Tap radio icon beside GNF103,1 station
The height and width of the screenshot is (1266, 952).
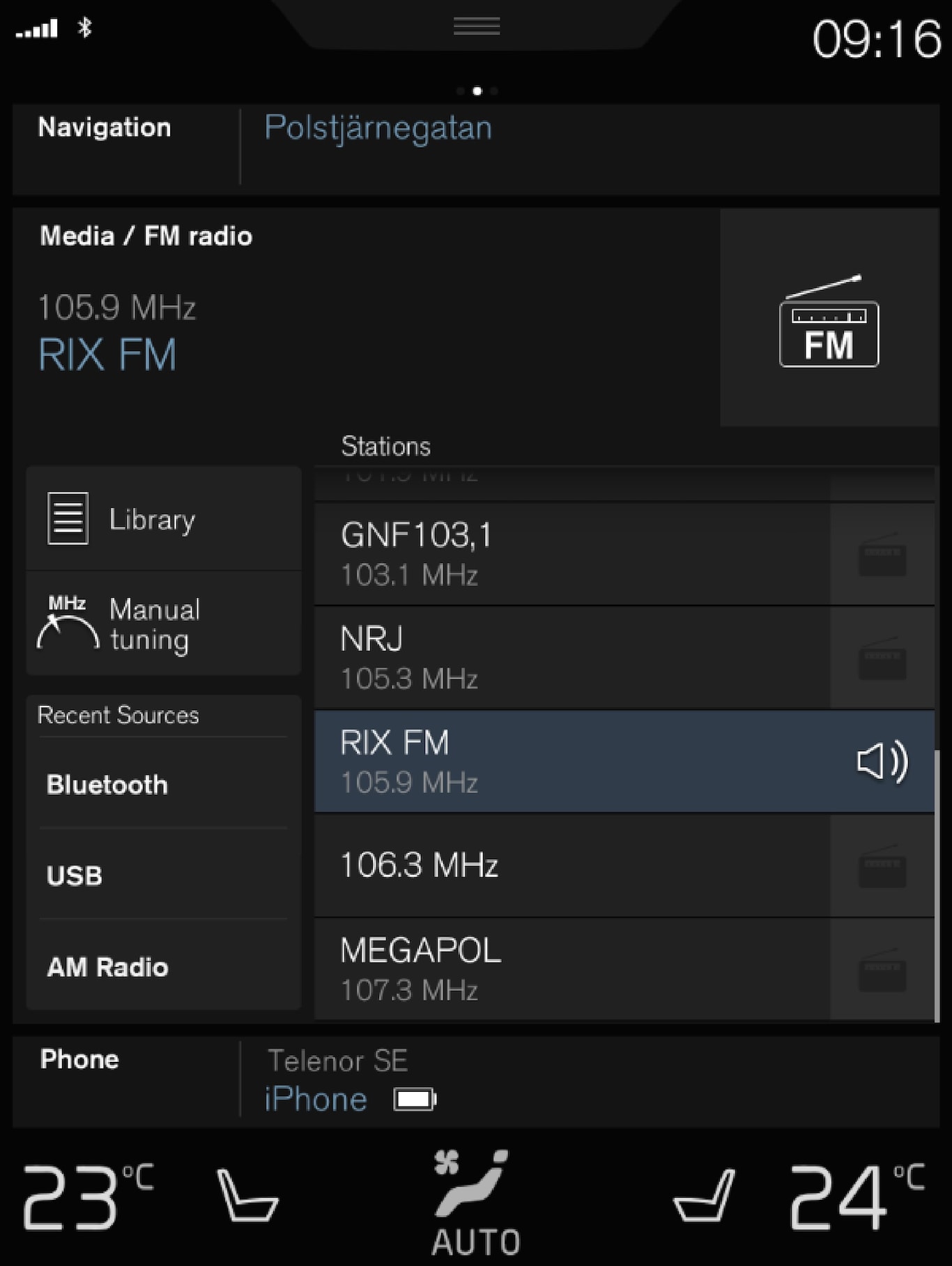point(882,555)
